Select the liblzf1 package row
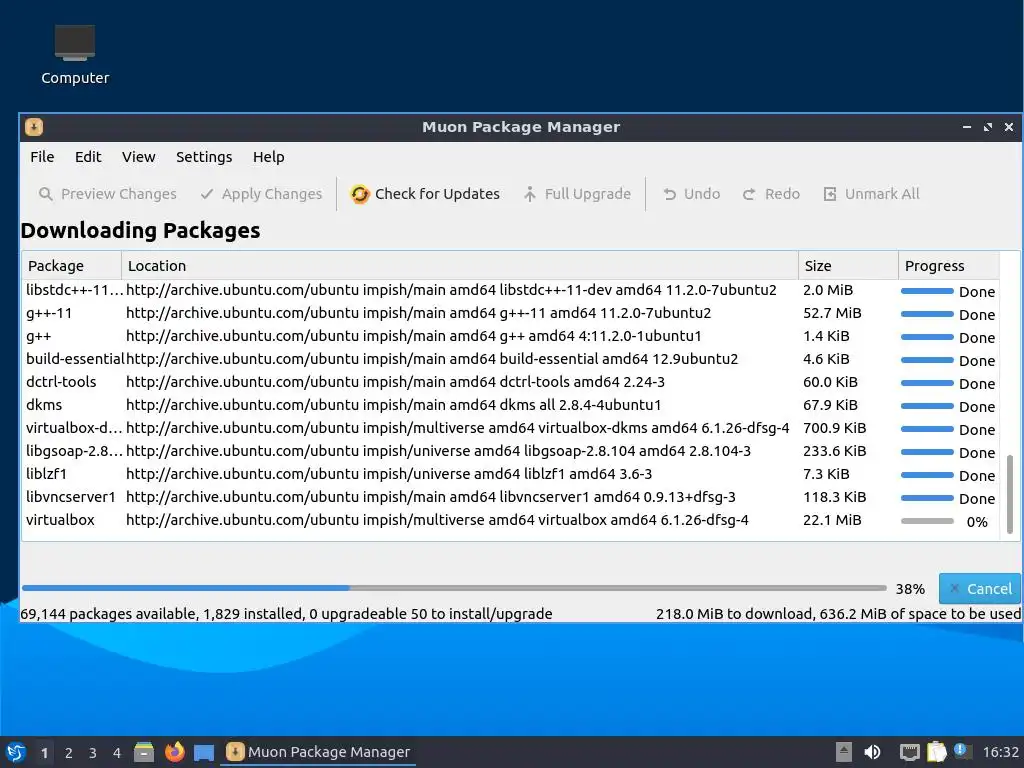The height and width of the screenshot is (768, 1024). pos(511,473)
